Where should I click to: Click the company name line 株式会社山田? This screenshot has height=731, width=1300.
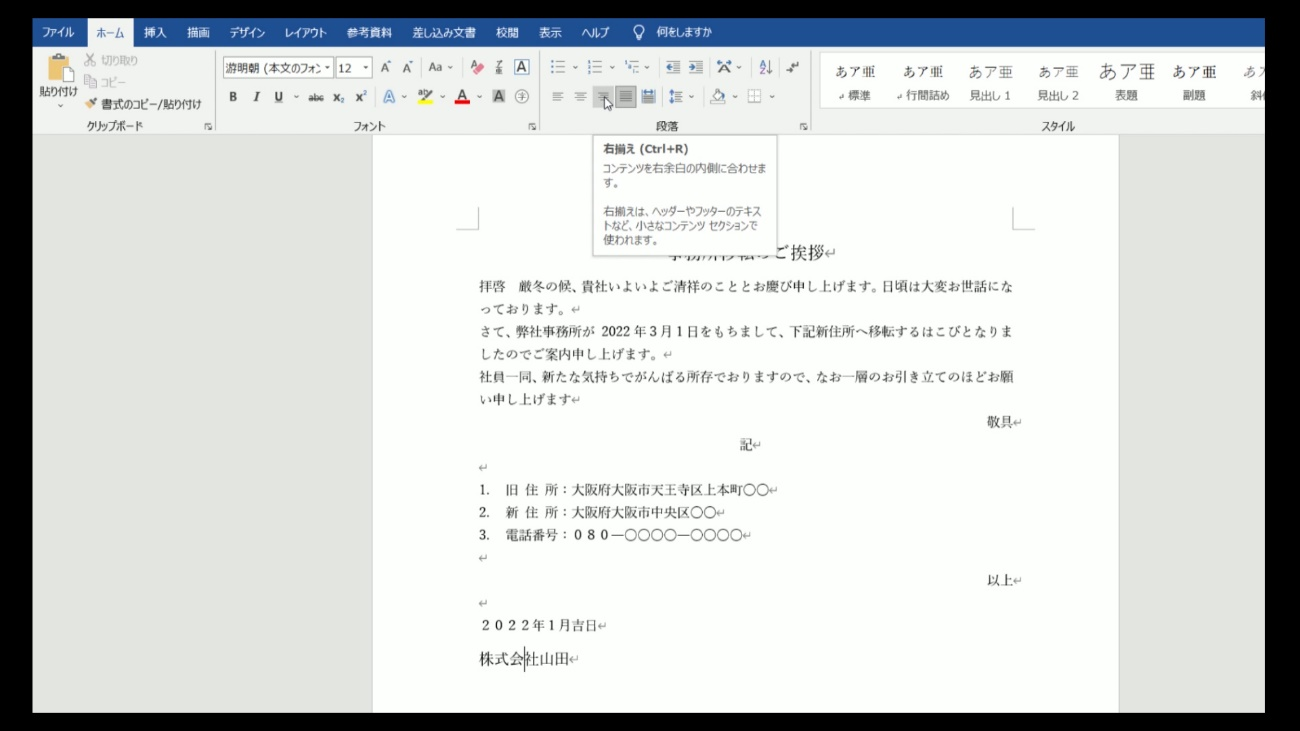tap(524, 659)
